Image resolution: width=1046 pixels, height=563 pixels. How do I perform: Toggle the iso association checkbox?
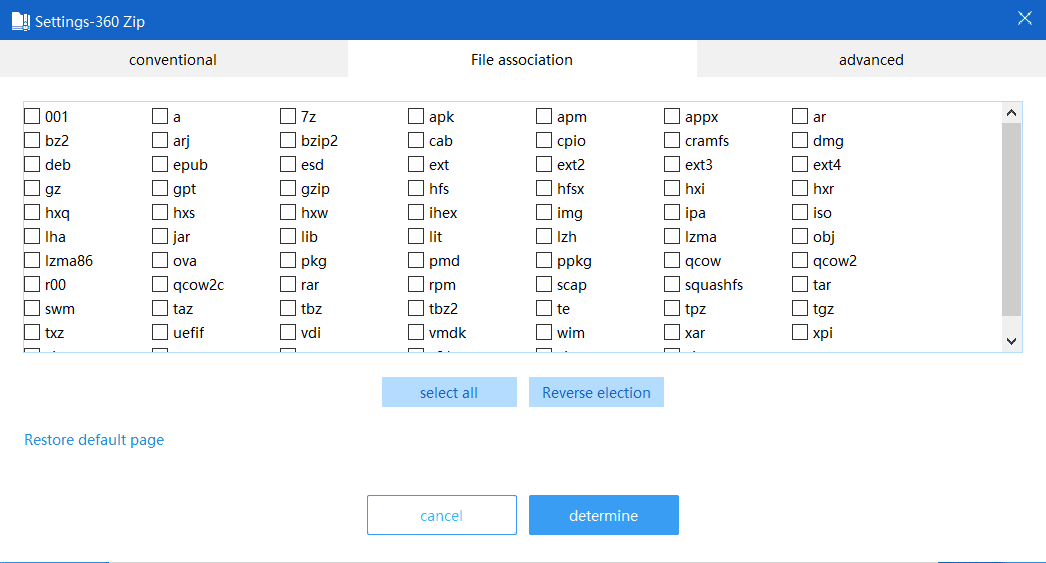tap(801, 213)
